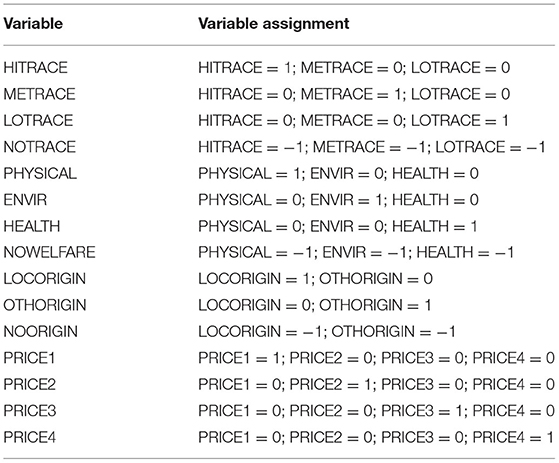This screenshot has width=559, height=463.
Task: Select the LOTRACE variable name
Action: (39, 120)
